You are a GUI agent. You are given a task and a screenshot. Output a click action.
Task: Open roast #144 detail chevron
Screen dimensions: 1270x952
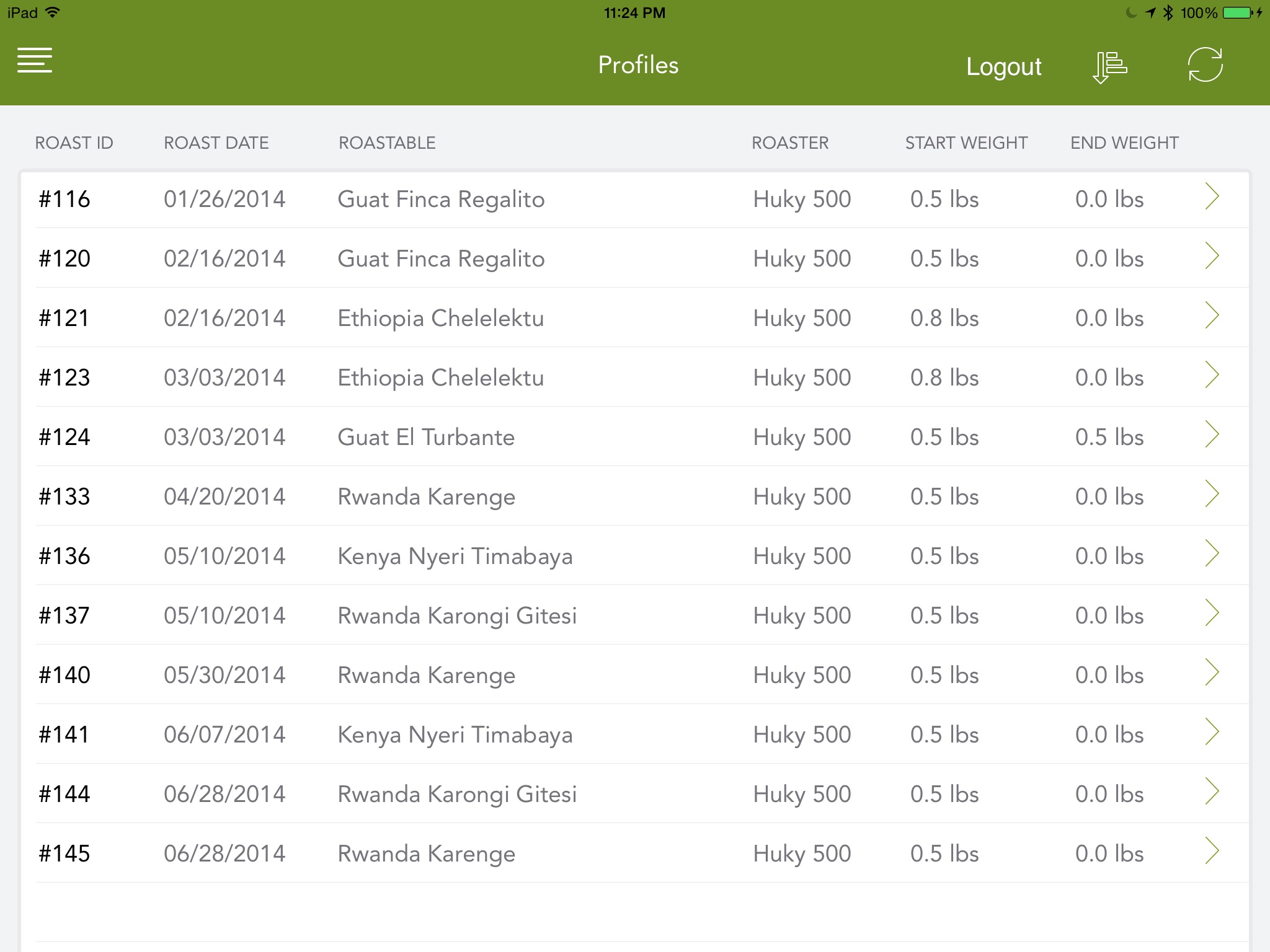point(1212,791)
